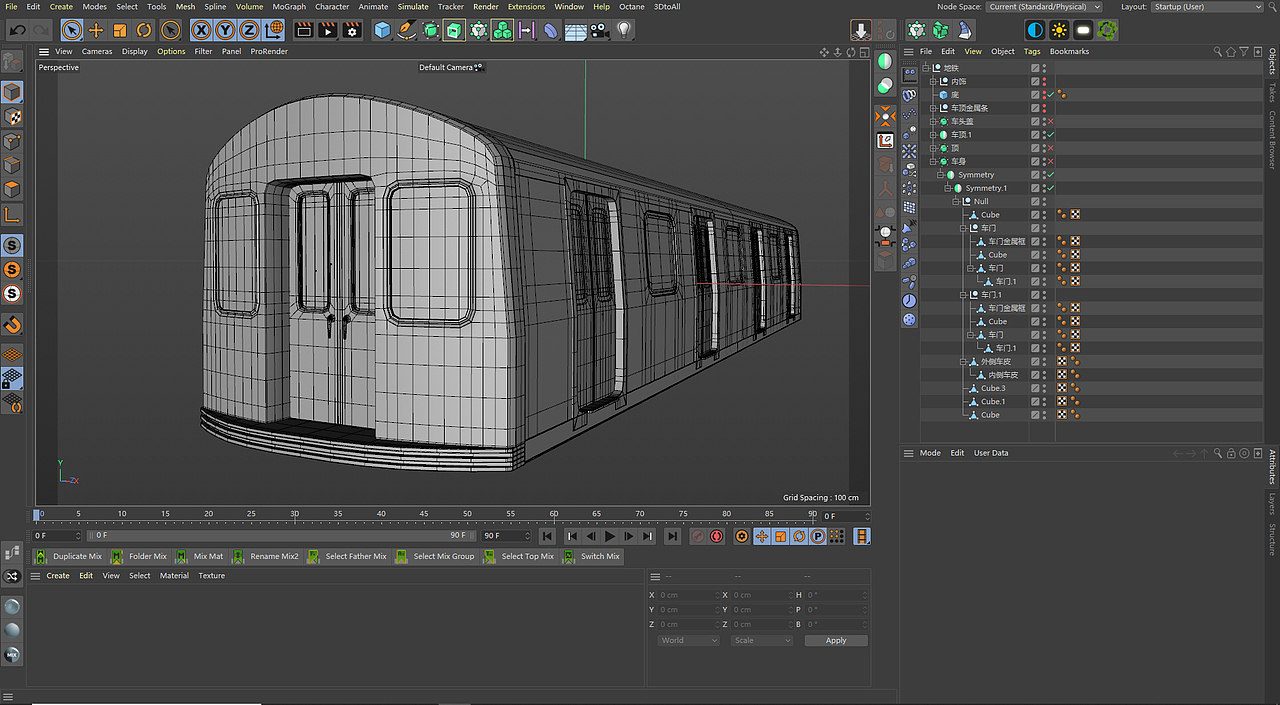The image size is (1280, 705).
Task: Click the Camera object icon in toolbar
Action: tap(599, 30)
